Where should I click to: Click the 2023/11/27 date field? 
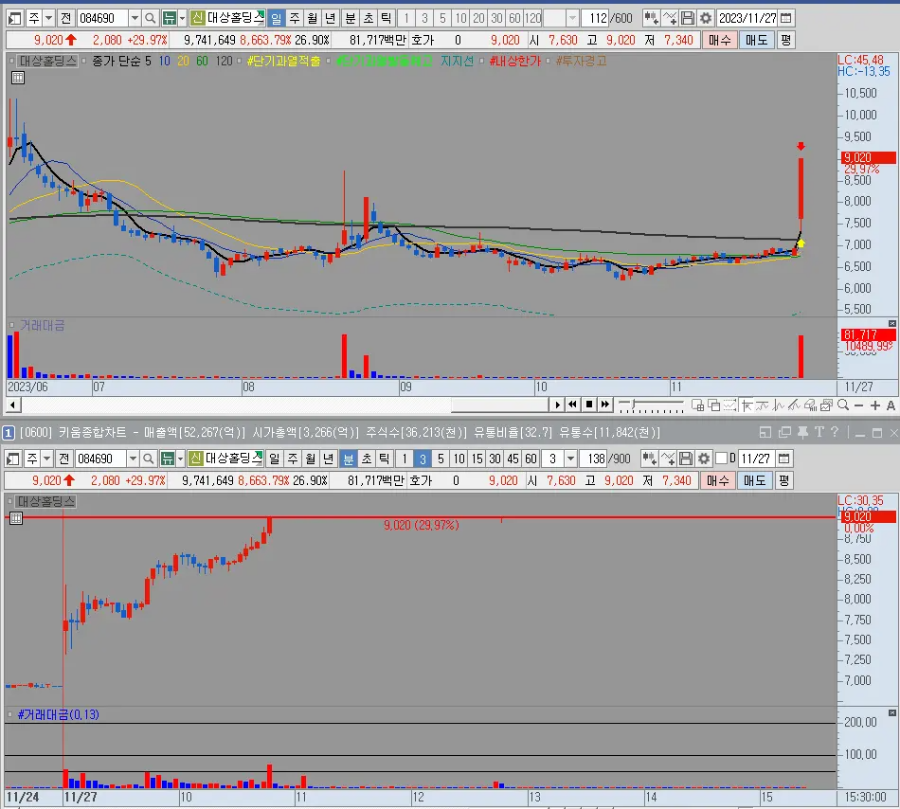(747, 18)
